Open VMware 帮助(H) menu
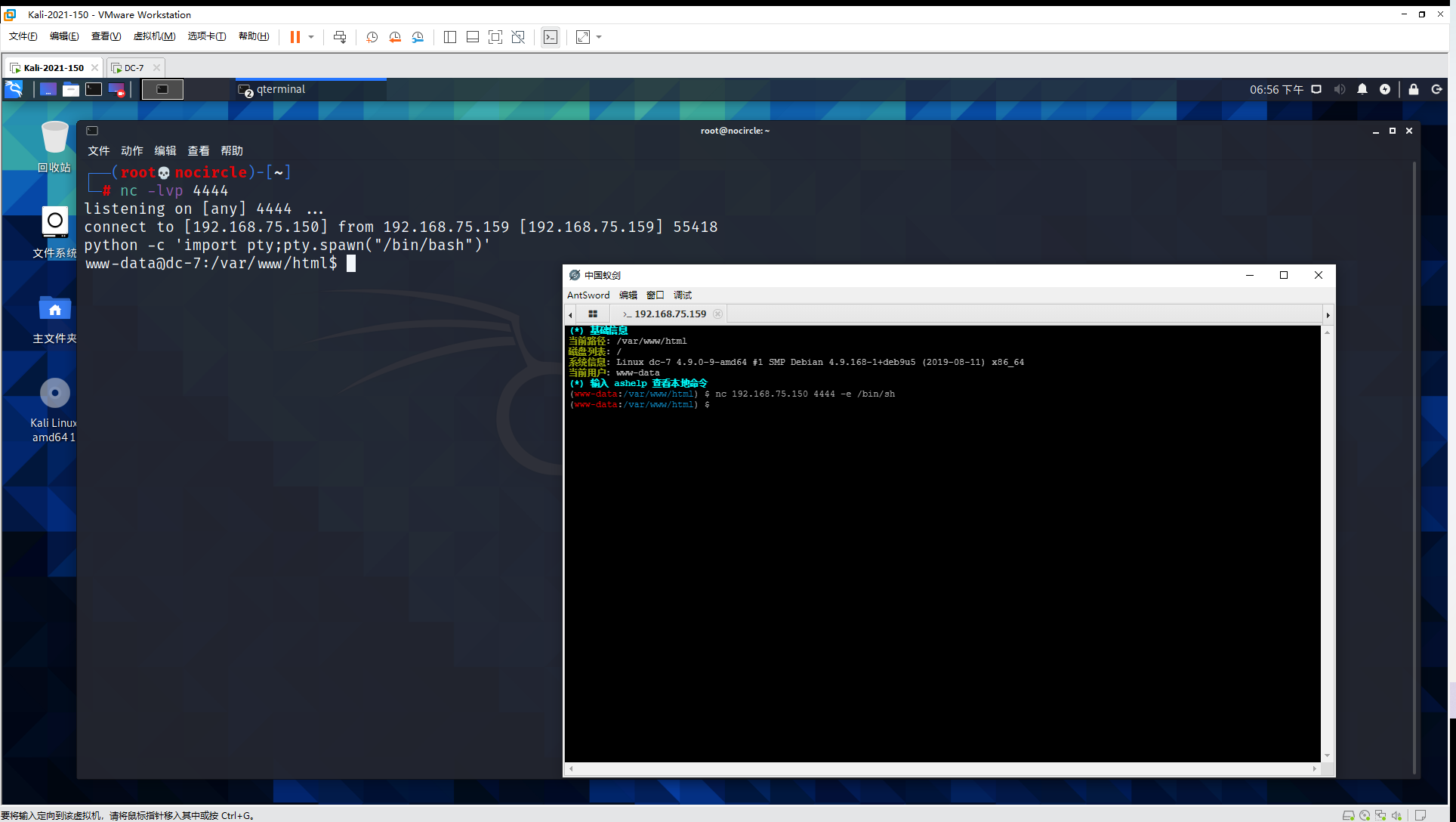1456x822 pixels. click(254, 36)
